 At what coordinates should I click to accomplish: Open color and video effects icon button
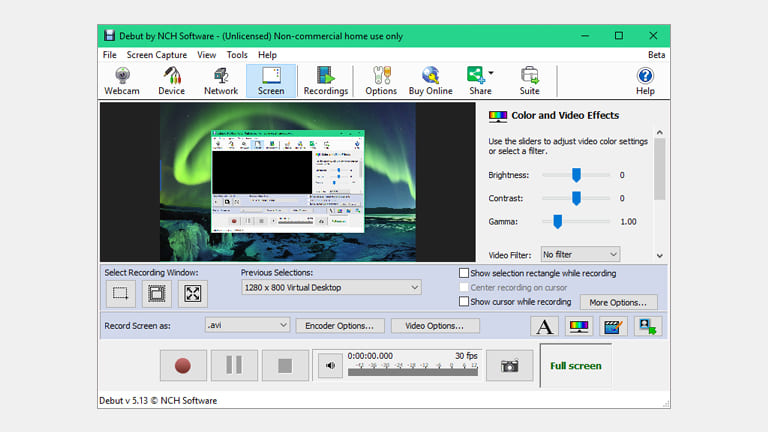pyautogui.click(x=579, y=326)
